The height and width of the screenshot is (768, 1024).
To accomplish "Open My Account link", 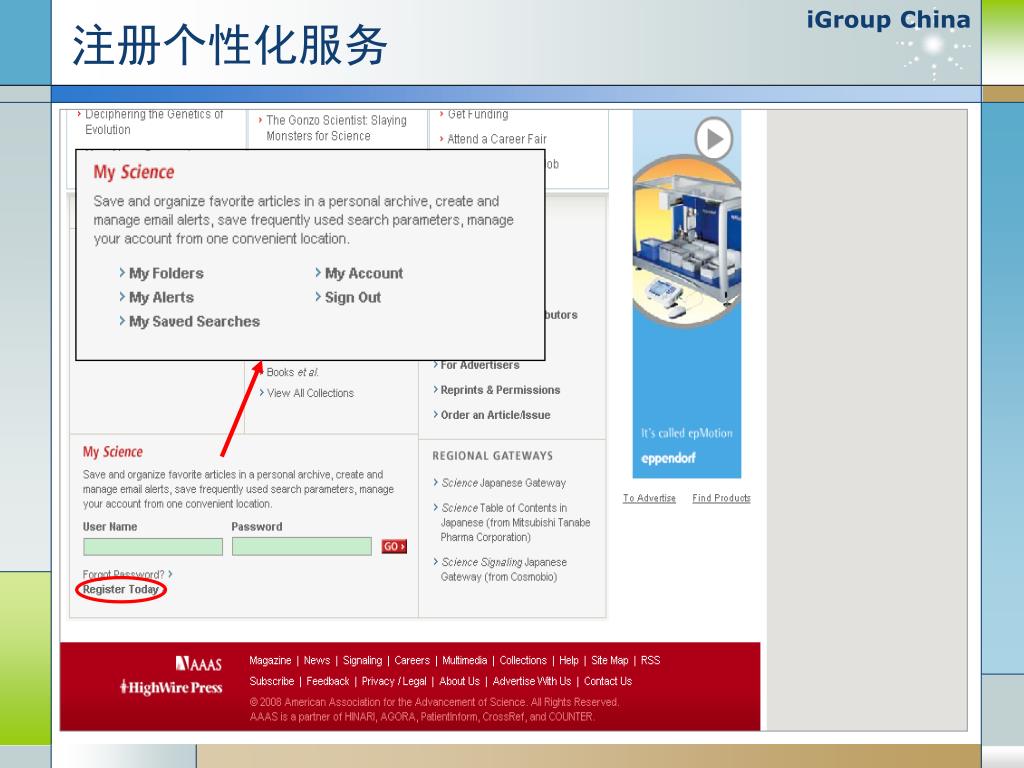I will pyautogui.click(x=364, y=273).
